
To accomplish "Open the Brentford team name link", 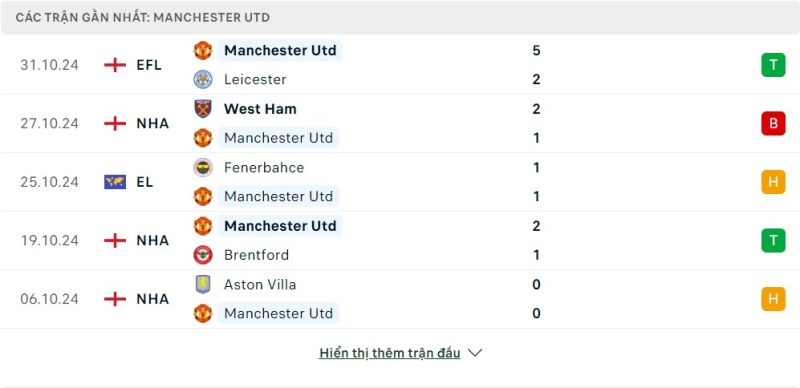I will [256, 255].
